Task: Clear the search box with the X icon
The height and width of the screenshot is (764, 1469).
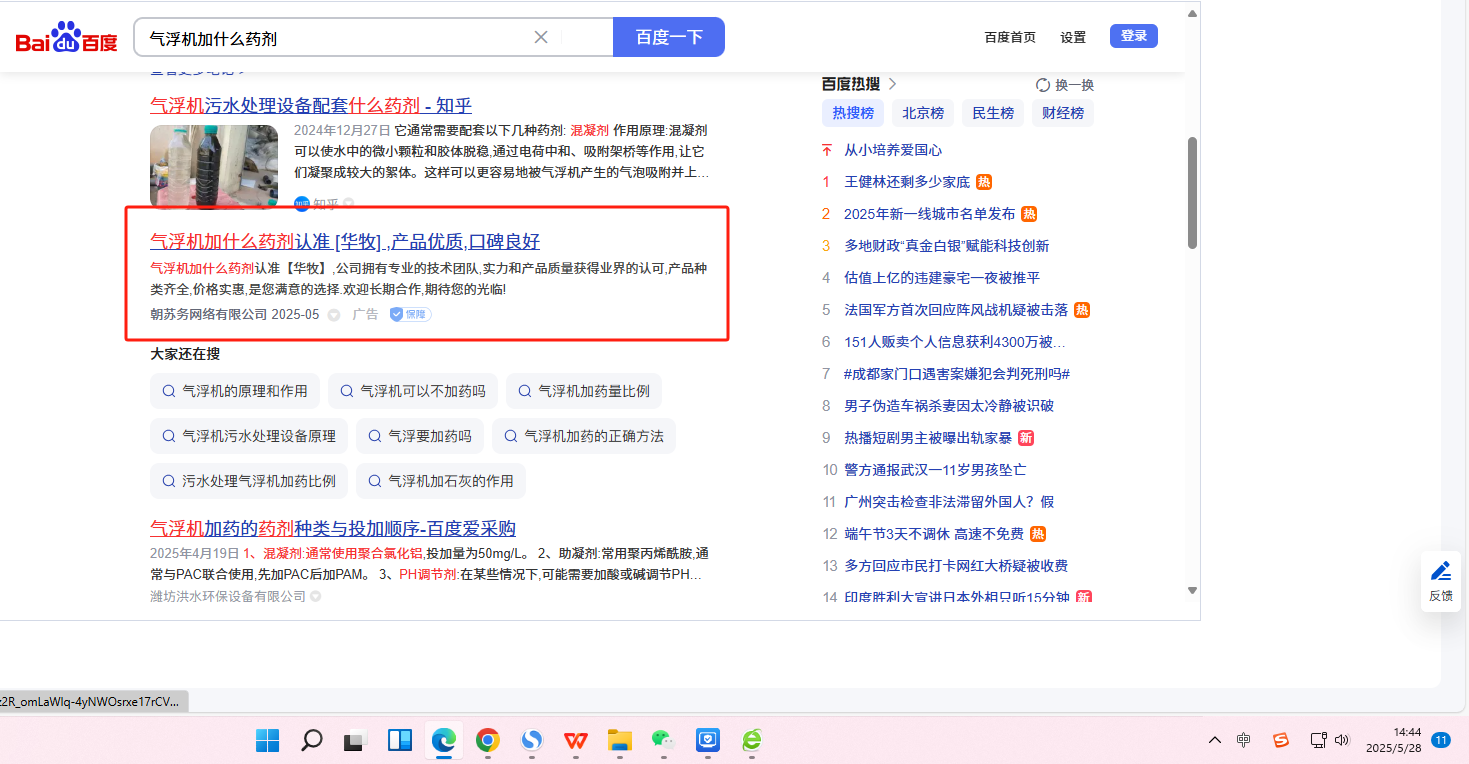Action: click(541, 37)
